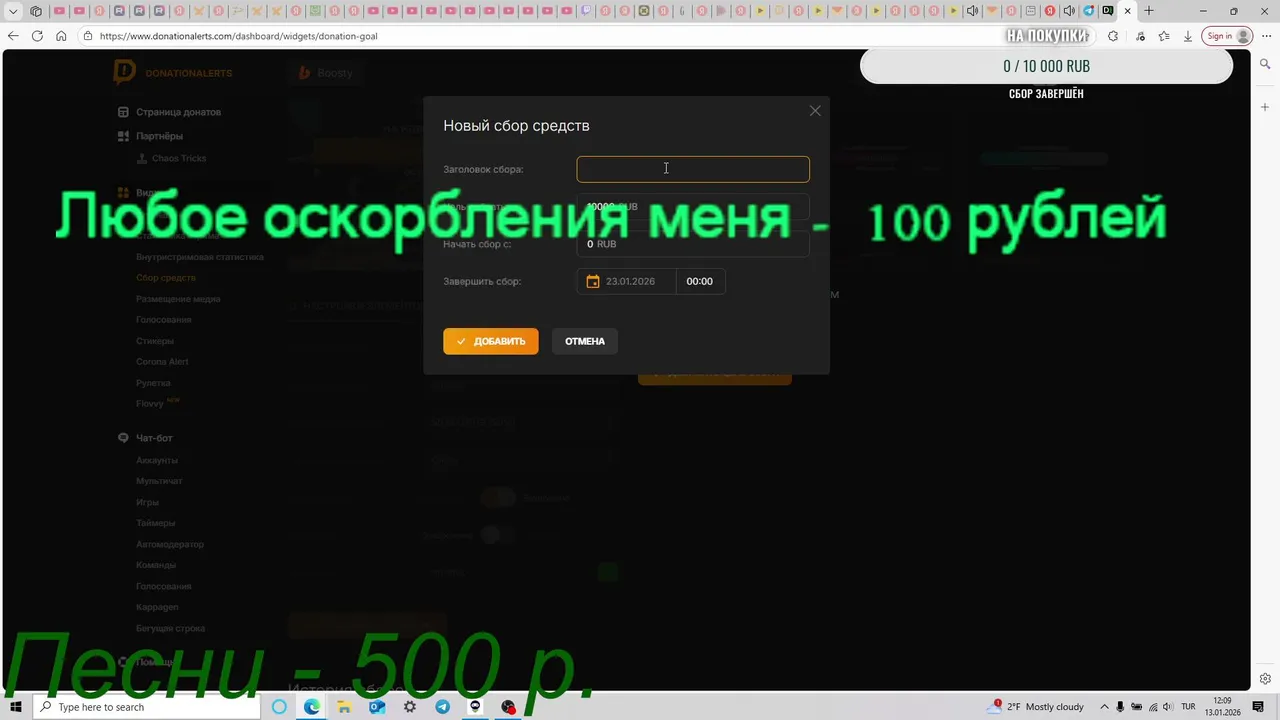Close the Новый сбор средств dialog
Screen dimensions: 1280x720
click(815, 111)
